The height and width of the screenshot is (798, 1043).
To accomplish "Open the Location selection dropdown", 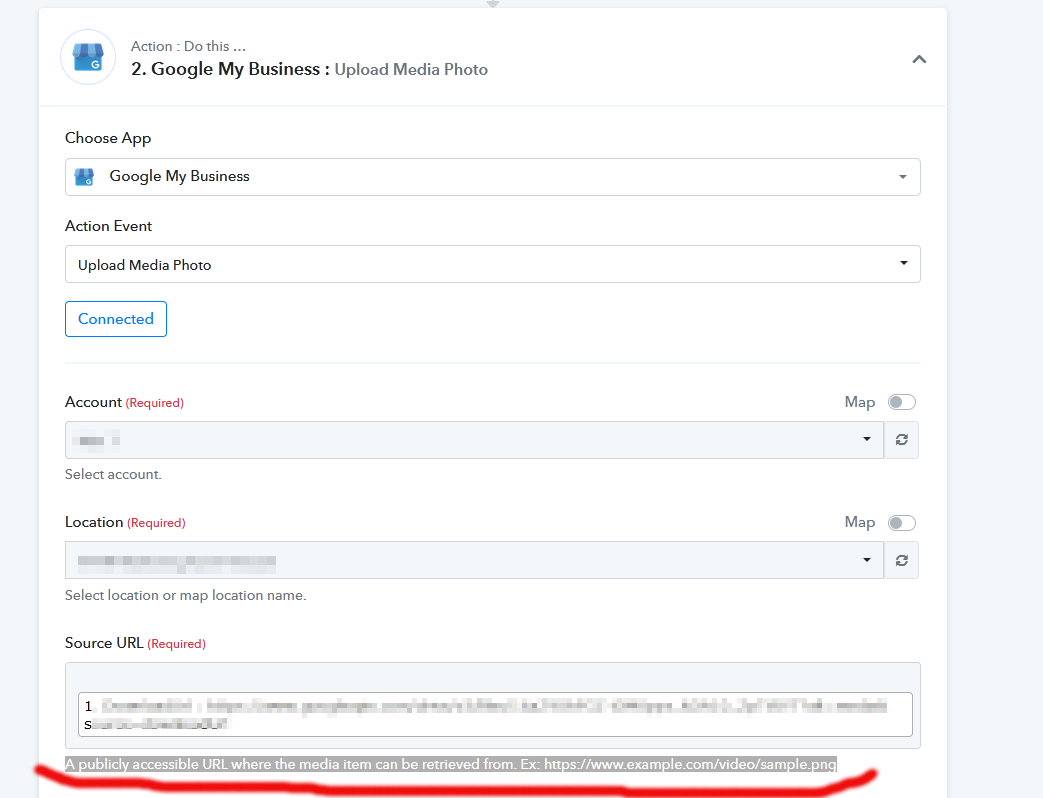I will pyautogui.click(x=474, y=560).
